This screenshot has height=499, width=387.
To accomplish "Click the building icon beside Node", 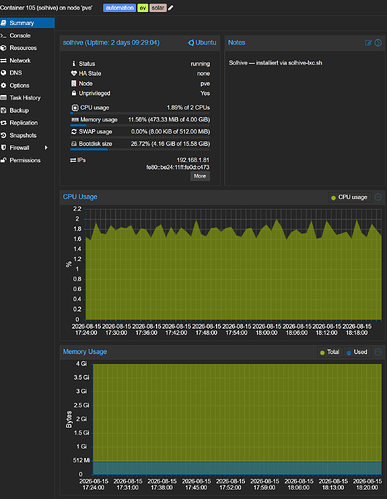I will point(74,83).
